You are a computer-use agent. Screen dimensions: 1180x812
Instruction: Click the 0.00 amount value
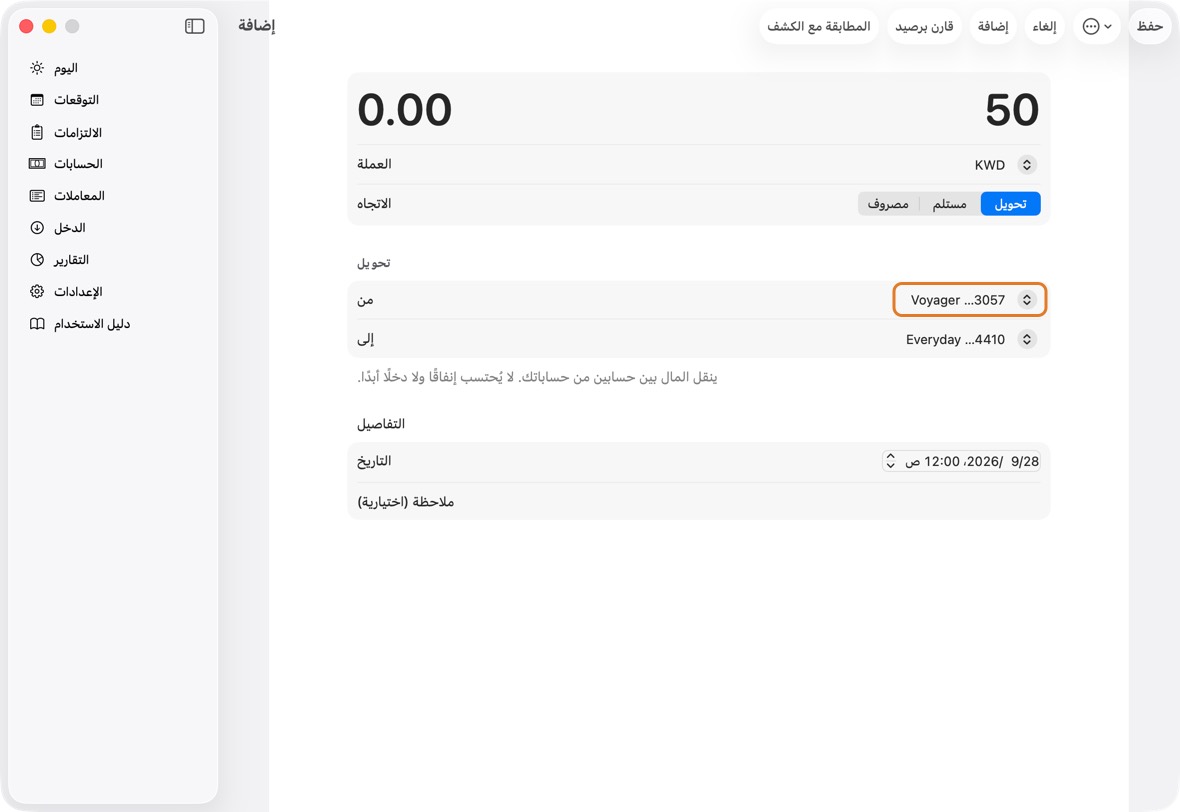pos(405,110)
